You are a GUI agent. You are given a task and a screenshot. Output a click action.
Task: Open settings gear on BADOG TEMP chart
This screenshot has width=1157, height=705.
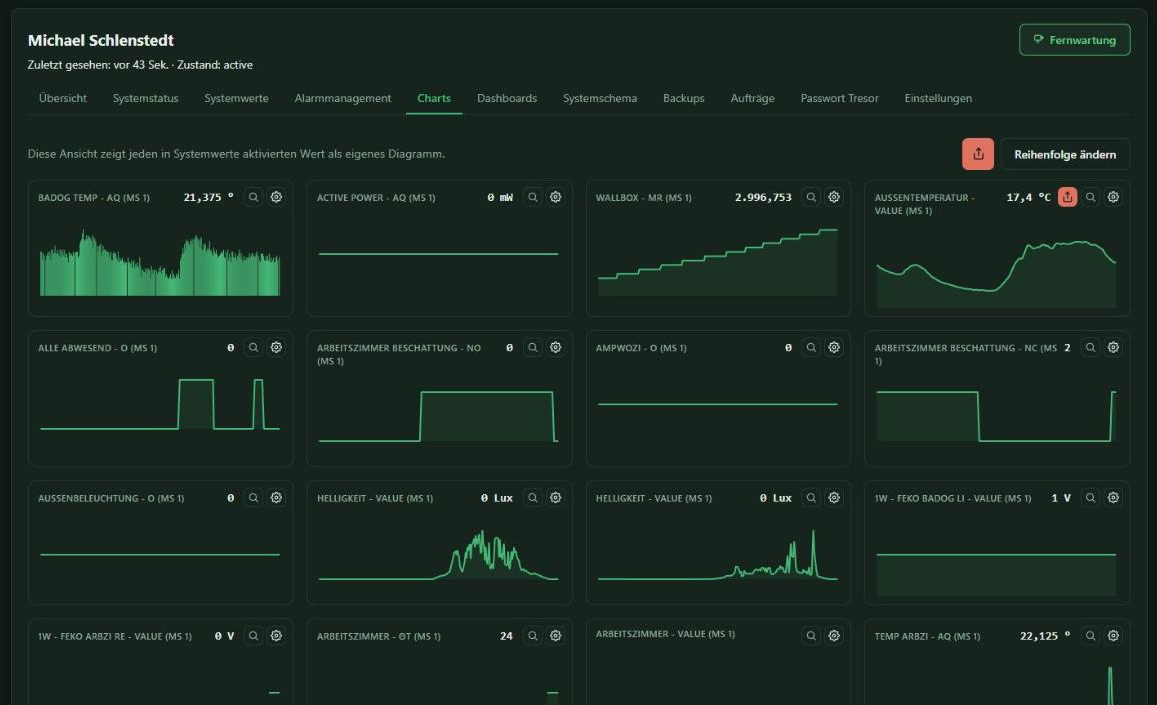pos(276,197)
